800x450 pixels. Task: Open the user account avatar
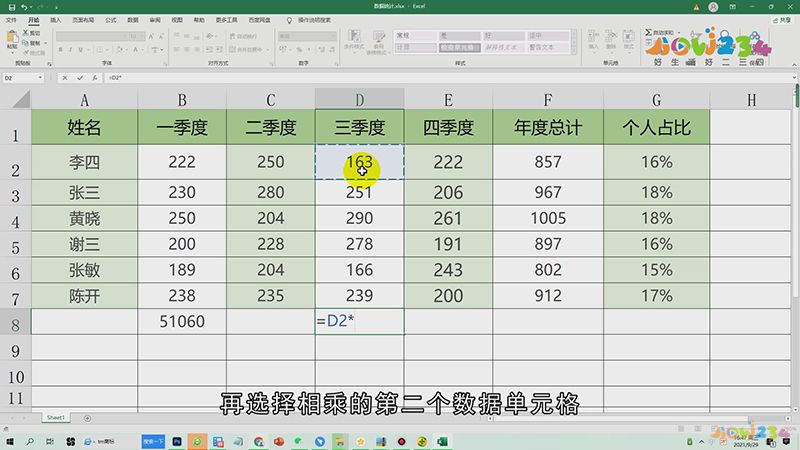coord(713,7)
